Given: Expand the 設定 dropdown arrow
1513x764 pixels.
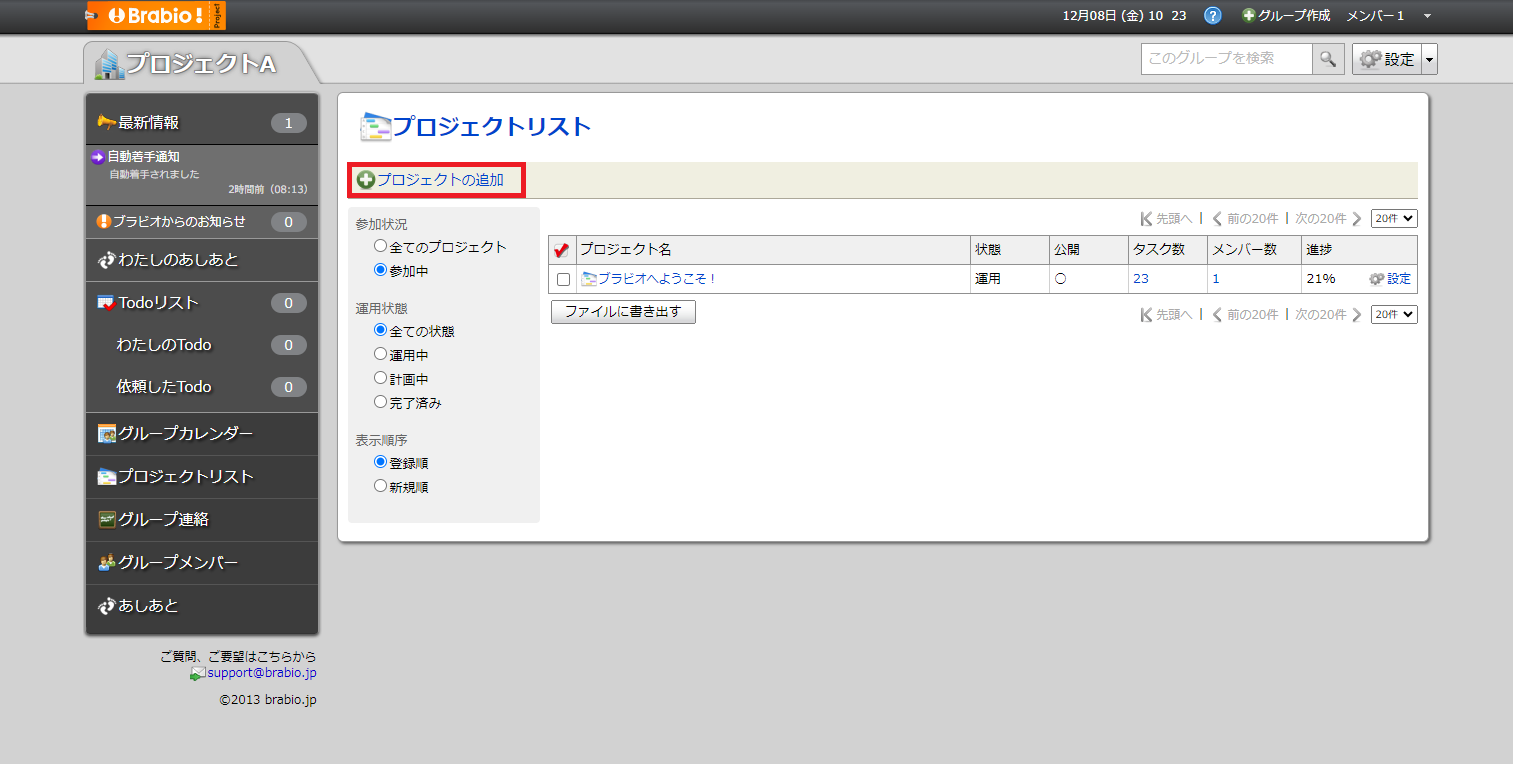Looking at the screenshot, I should [x=1429, y=60].
